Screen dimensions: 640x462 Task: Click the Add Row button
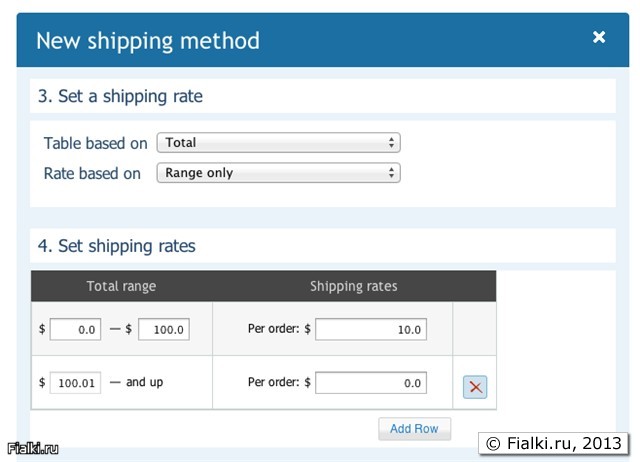(x=414, y=429)
